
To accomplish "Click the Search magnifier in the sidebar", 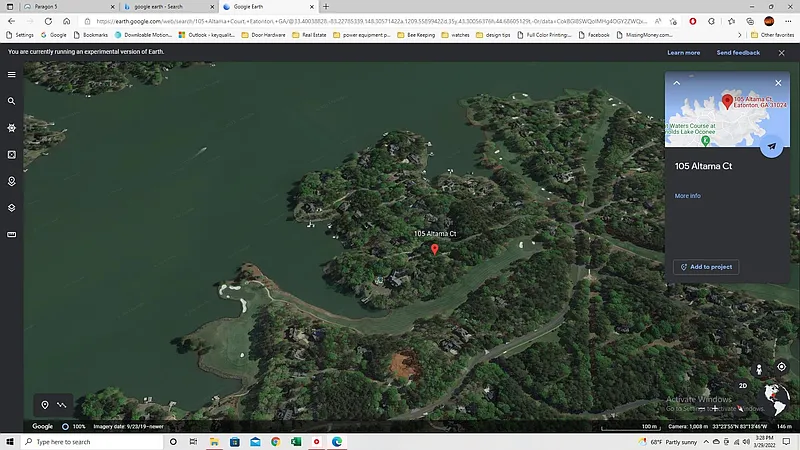I will pyautogui.click(x=12, y=101).
